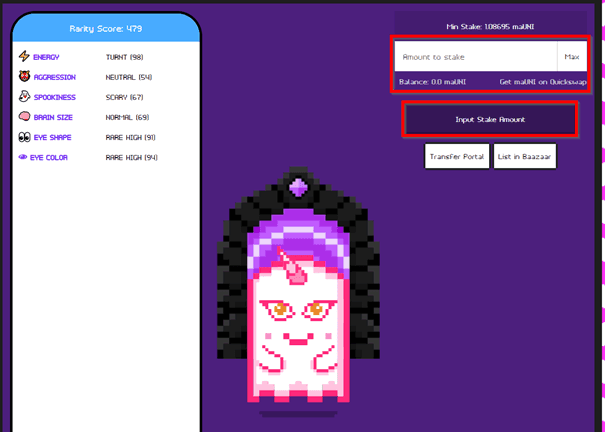
Task: Click the Rarity Score: 479 header
Action: point(105,28)
